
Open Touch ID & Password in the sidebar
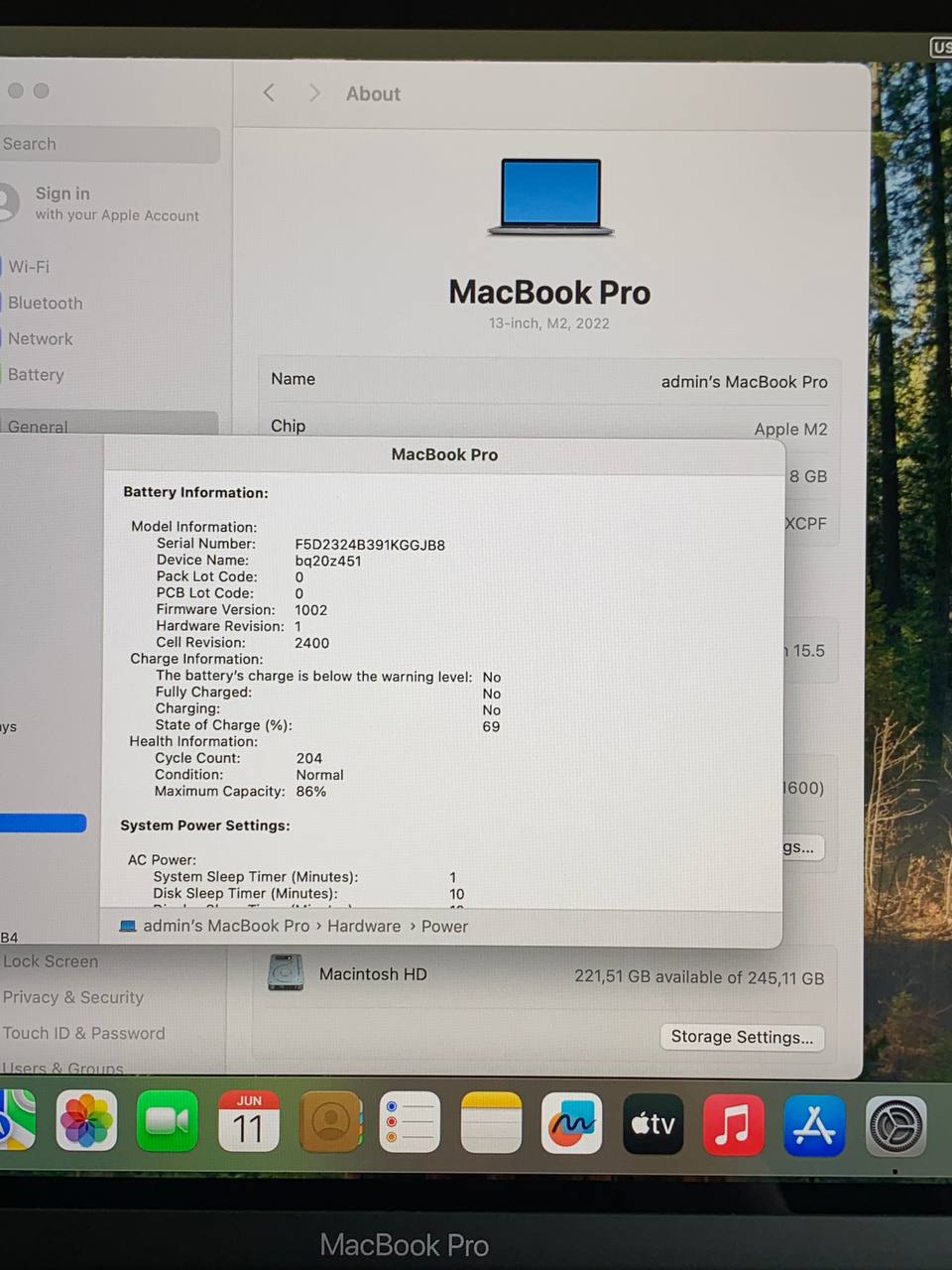tap(83, 1033)
